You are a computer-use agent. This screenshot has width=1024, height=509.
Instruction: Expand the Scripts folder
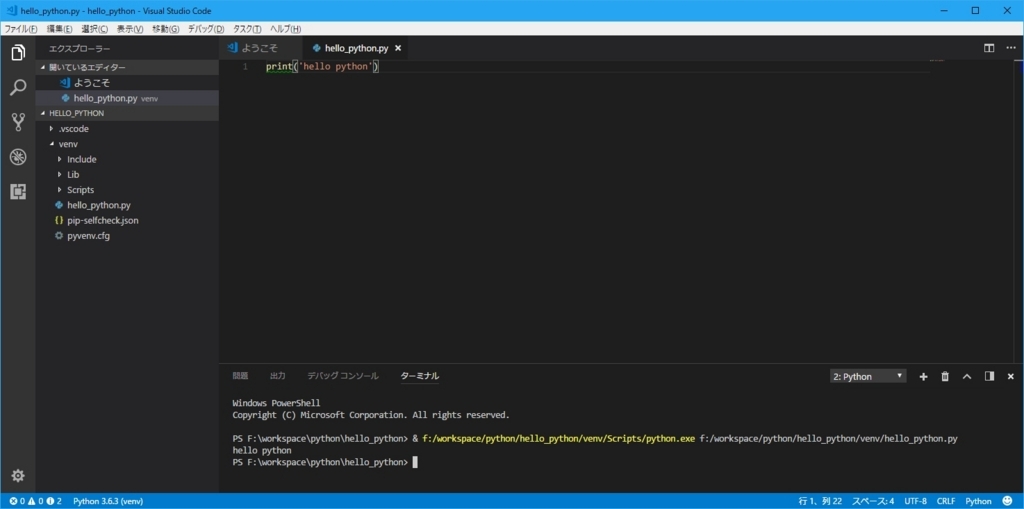point(127,190)
